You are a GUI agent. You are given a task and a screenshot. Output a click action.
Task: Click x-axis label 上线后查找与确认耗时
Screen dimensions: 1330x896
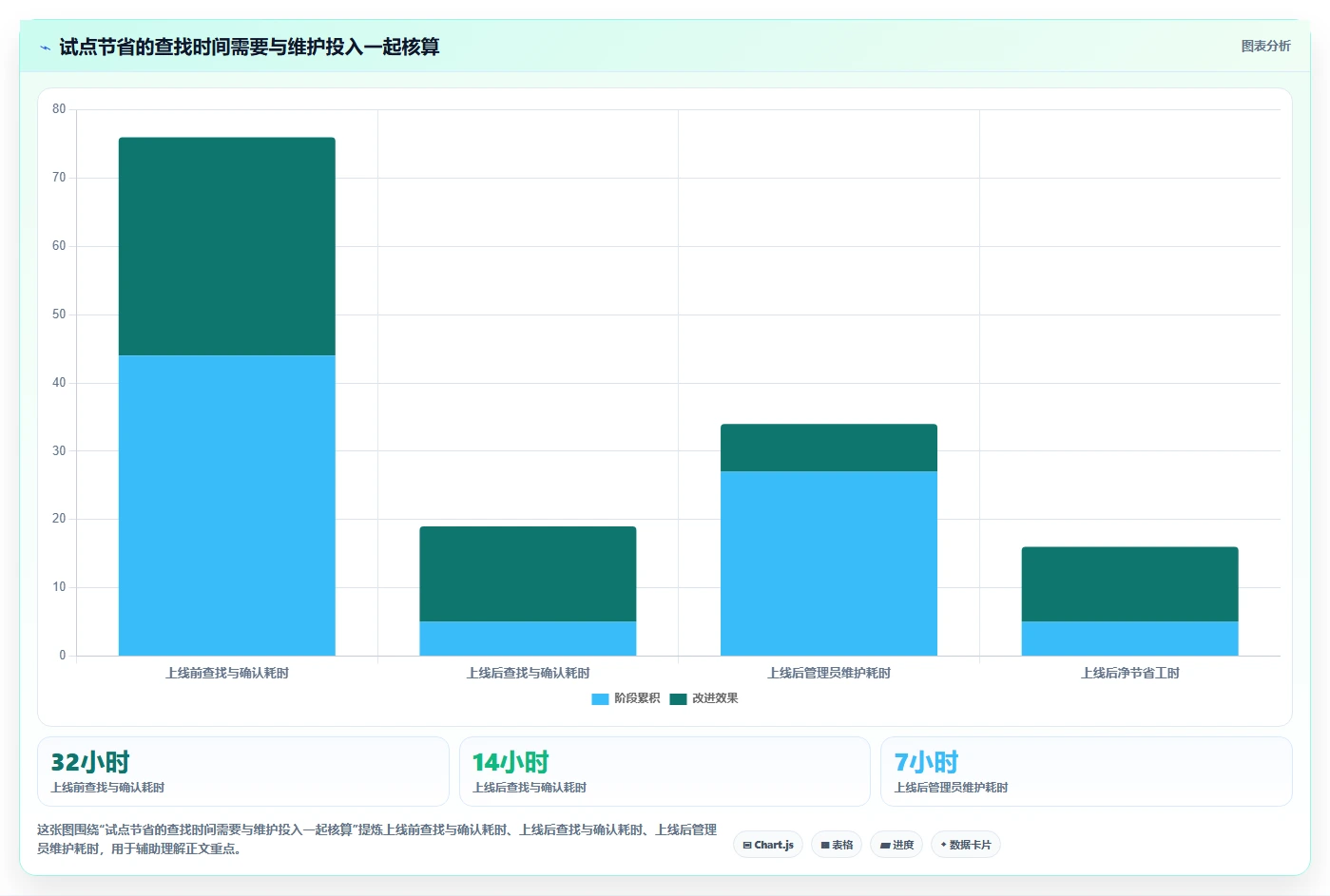point(528,673)
